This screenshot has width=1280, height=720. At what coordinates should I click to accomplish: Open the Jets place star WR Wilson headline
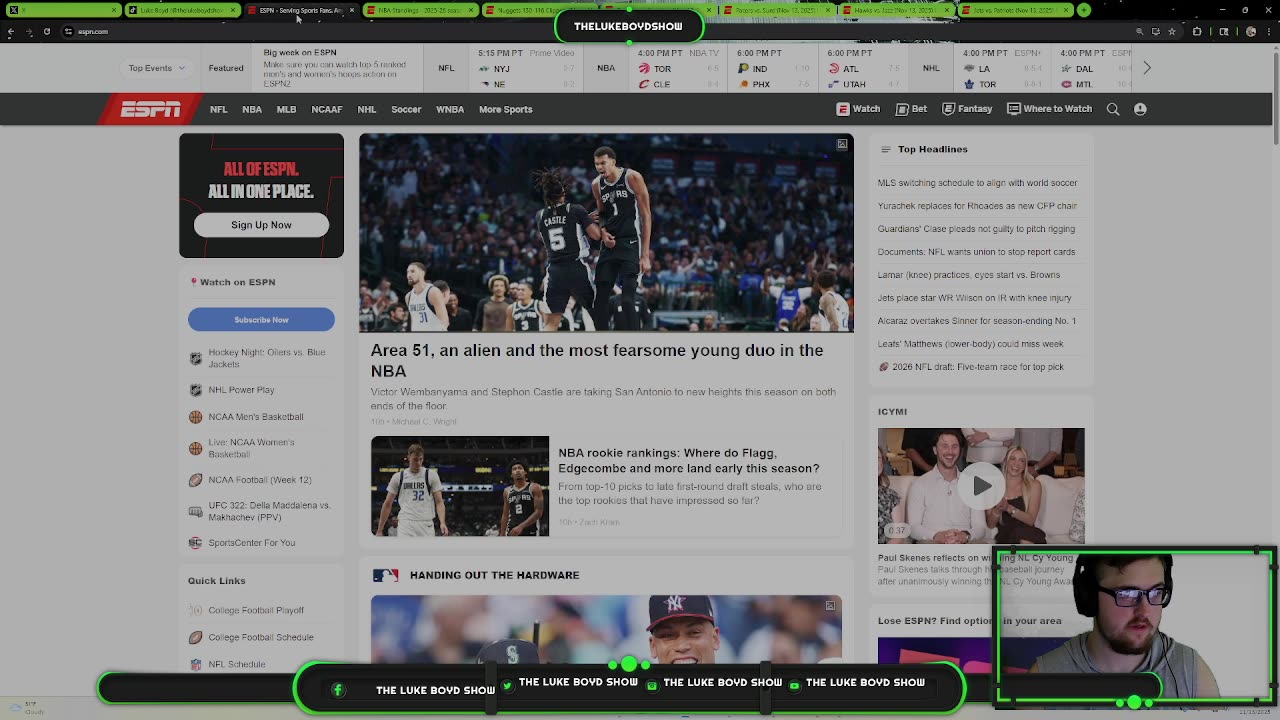(x=974, y=298)
